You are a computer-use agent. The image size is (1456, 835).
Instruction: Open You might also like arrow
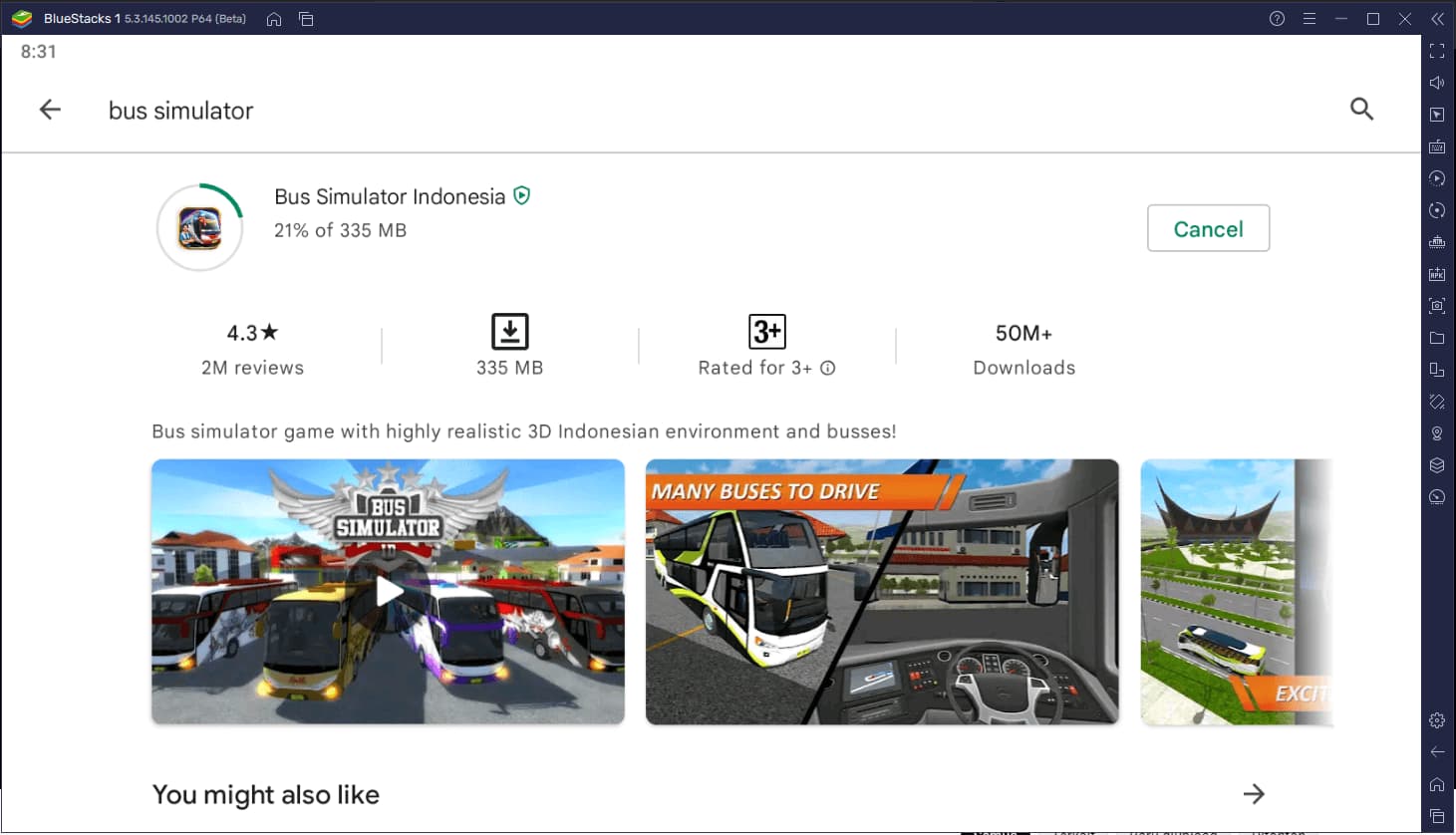point(1254,793)
